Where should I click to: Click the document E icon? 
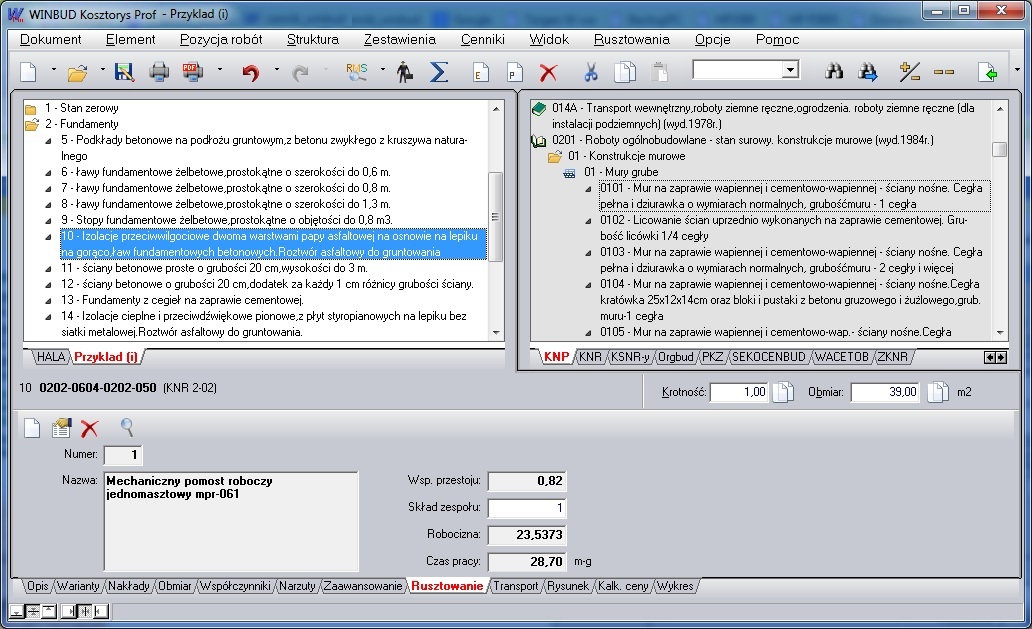(481, 72)
